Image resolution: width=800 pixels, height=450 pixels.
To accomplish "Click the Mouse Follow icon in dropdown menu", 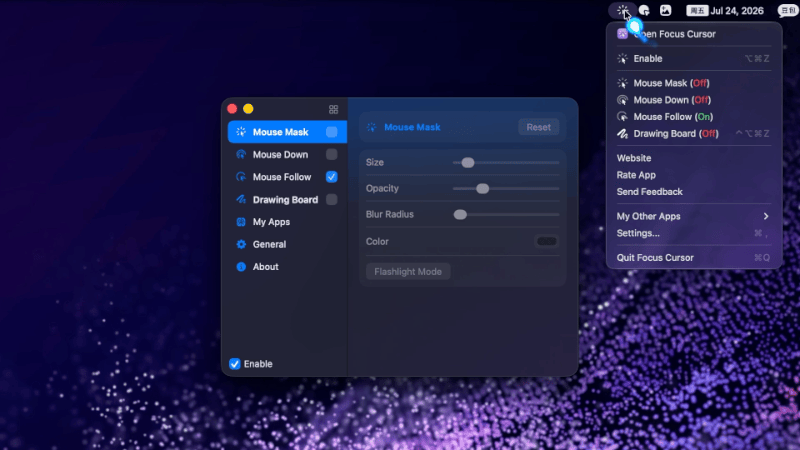I will point(622,117).
